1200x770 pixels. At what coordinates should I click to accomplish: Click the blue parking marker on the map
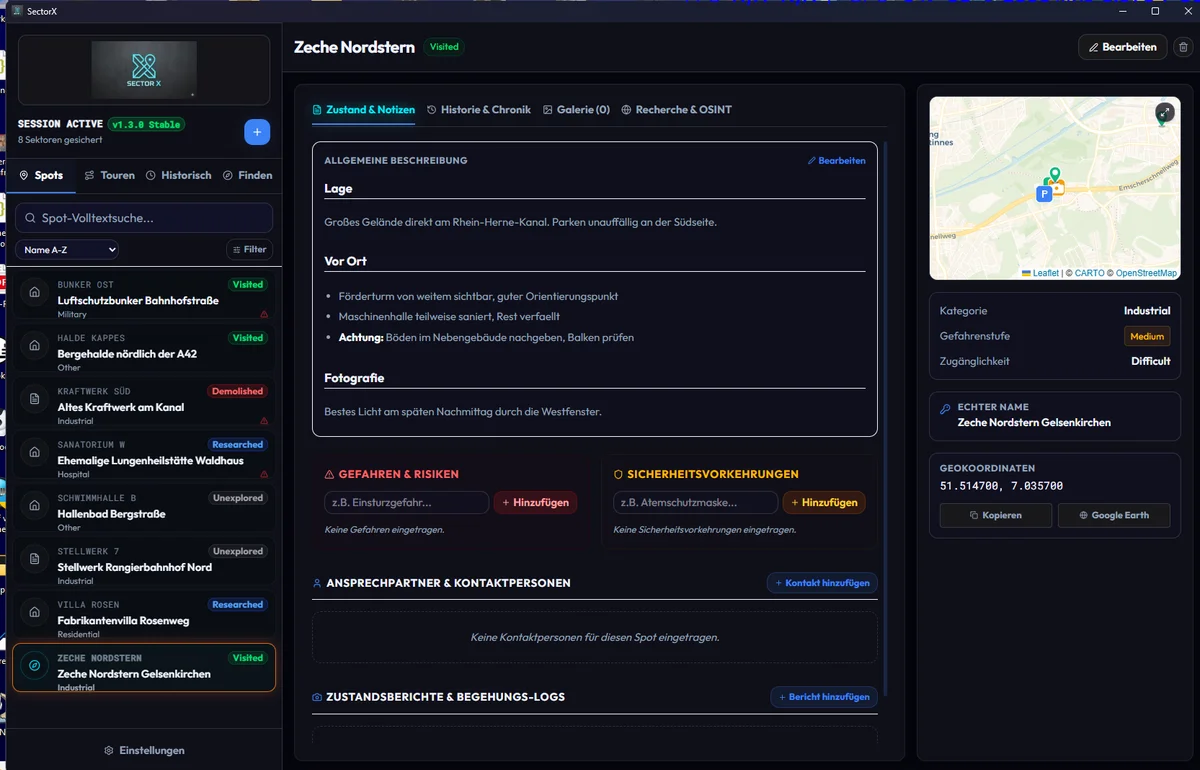[1044, 194]
